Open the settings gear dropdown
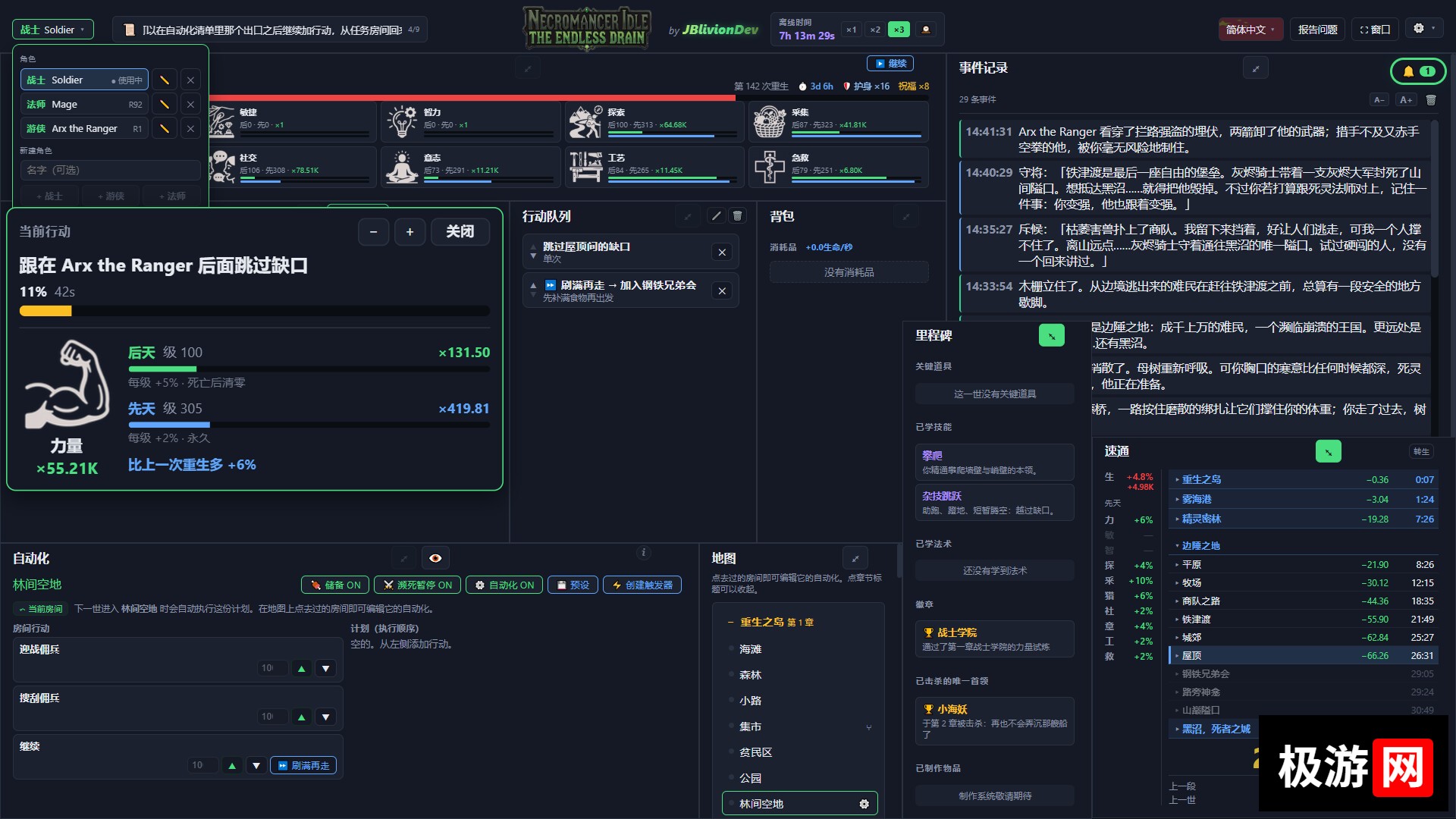The width and height of the screenshot is (1456, 819). point(1424,29)
